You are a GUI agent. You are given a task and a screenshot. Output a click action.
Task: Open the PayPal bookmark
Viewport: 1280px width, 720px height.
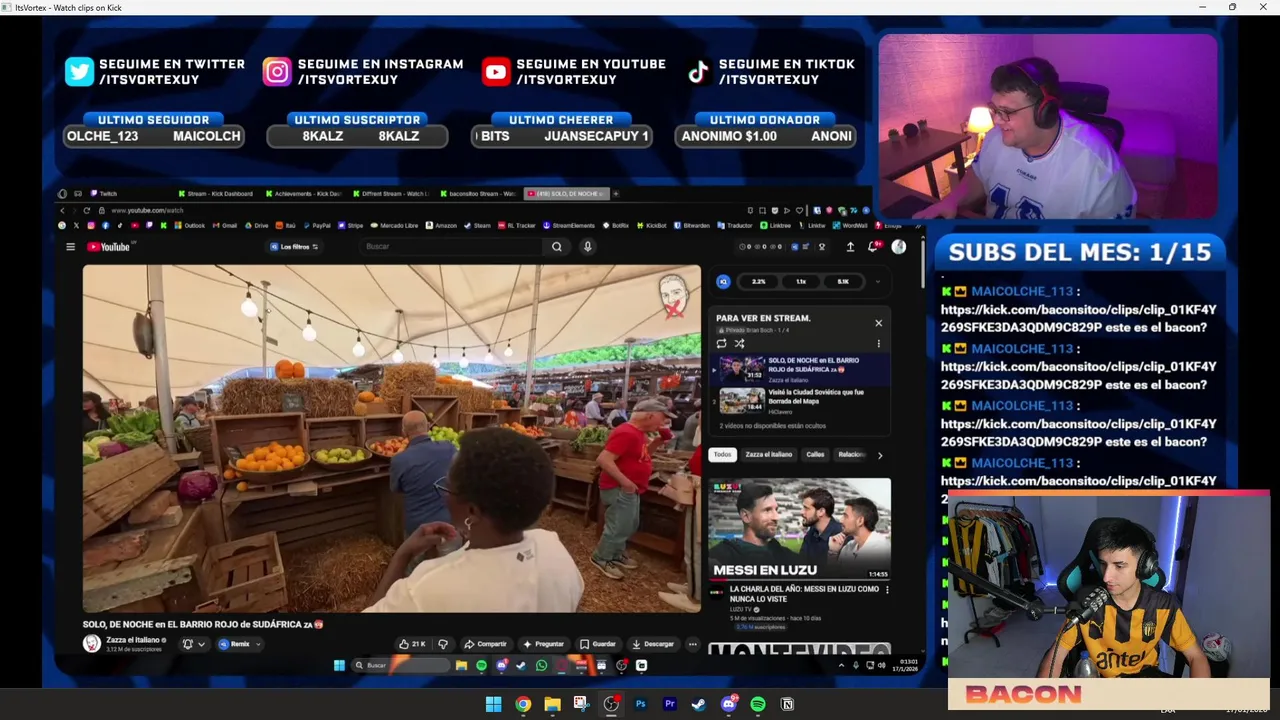317,225
